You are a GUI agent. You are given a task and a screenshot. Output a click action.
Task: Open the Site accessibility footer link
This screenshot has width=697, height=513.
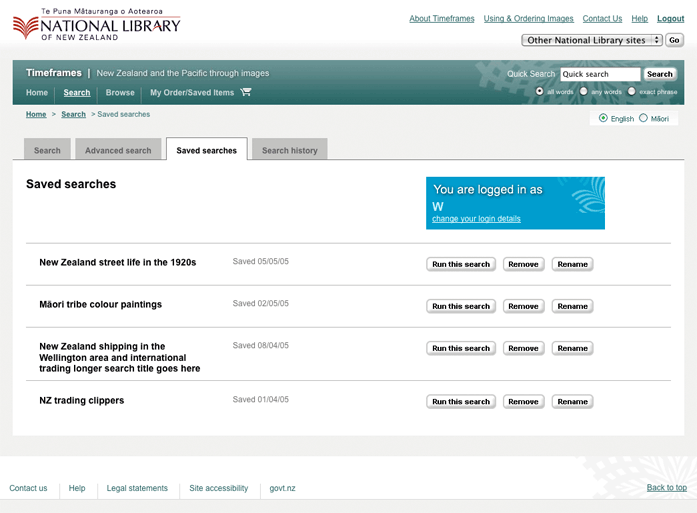pos(218,488)
